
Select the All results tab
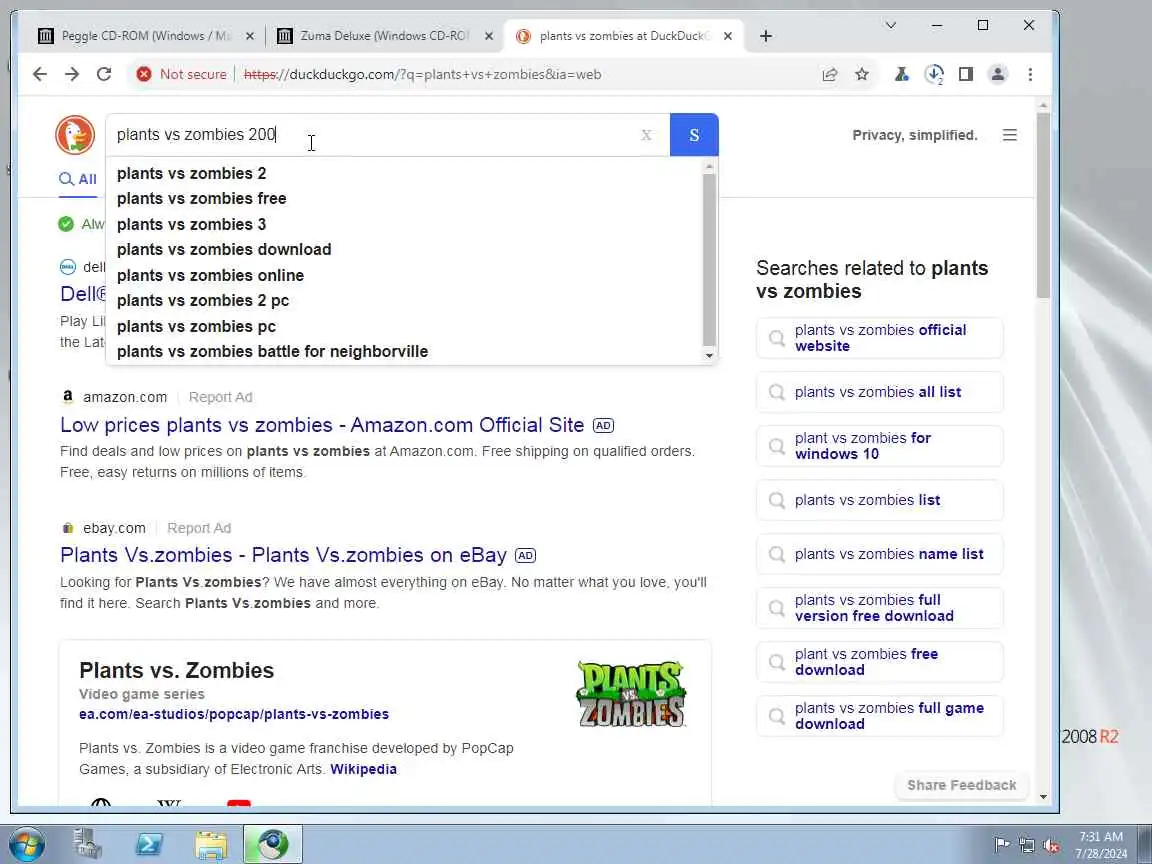tap(78, 179)
